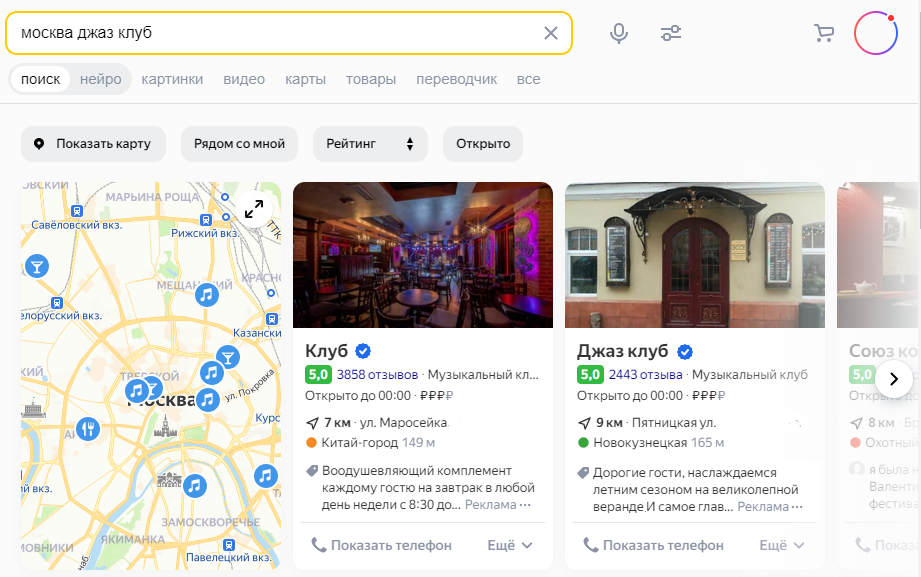Viewport: 921px width, 577px height.
Task: Toggle the 'Открыто' filter
Action: click(483, 144)
